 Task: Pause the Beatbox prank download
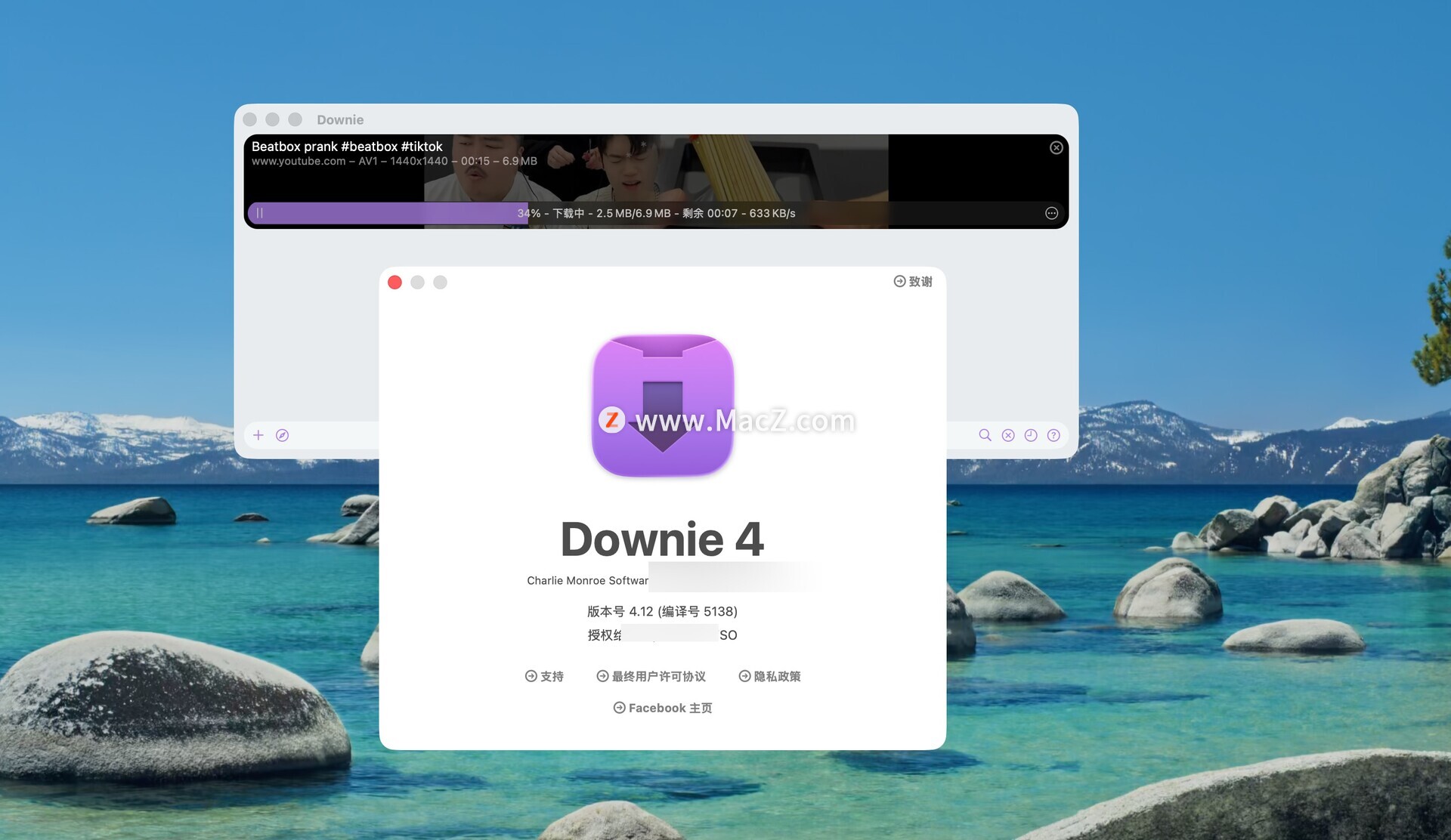260,214
